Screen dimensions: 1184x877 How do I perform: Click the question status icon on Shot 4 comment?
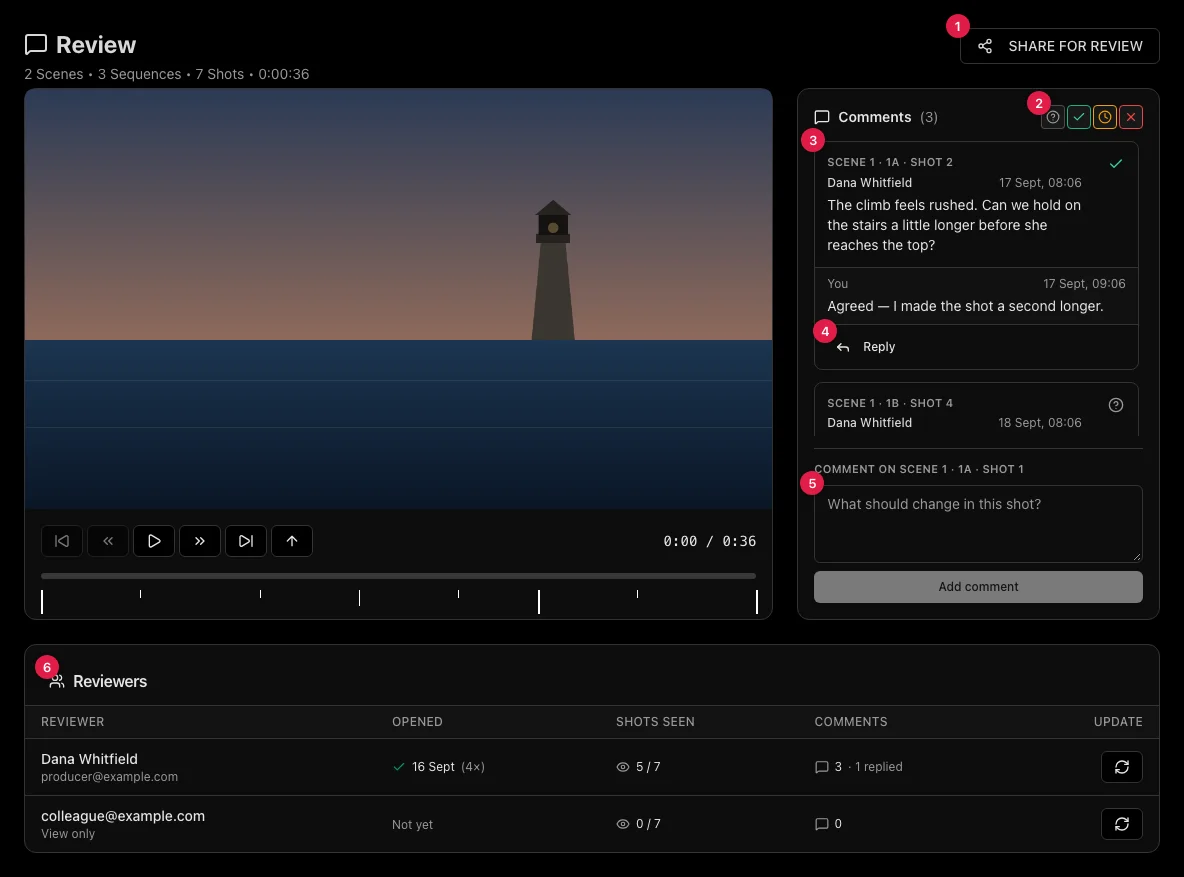click(1115, 405)
